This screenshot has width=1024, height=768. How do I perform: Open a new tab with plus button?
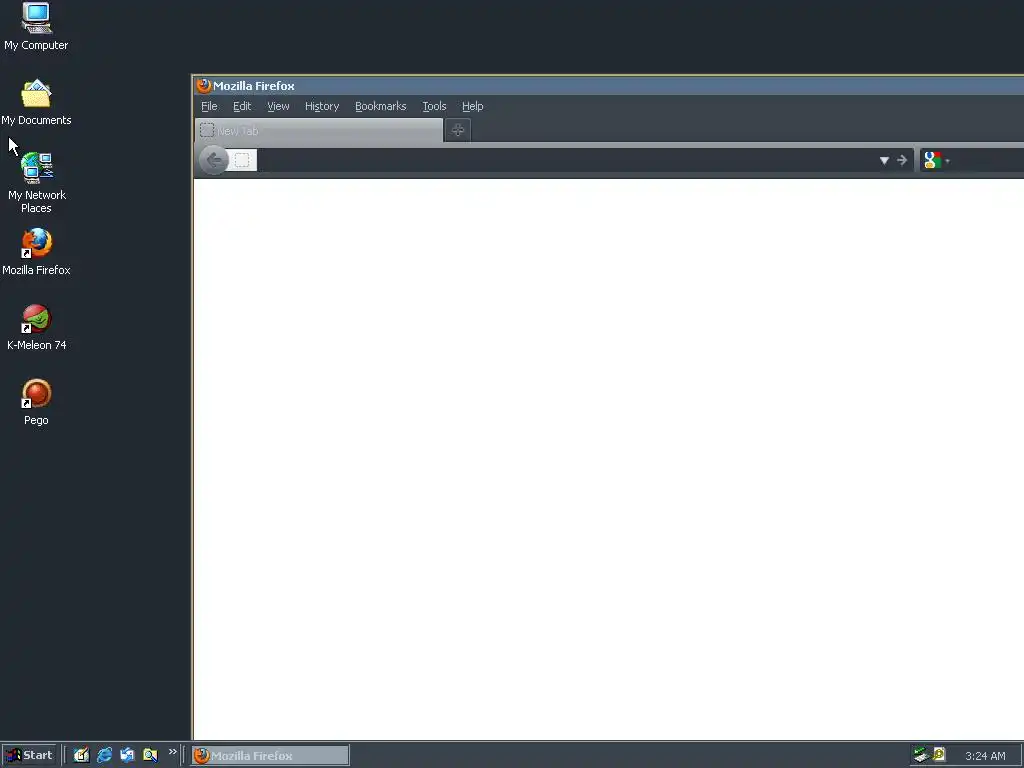[458, 130]
